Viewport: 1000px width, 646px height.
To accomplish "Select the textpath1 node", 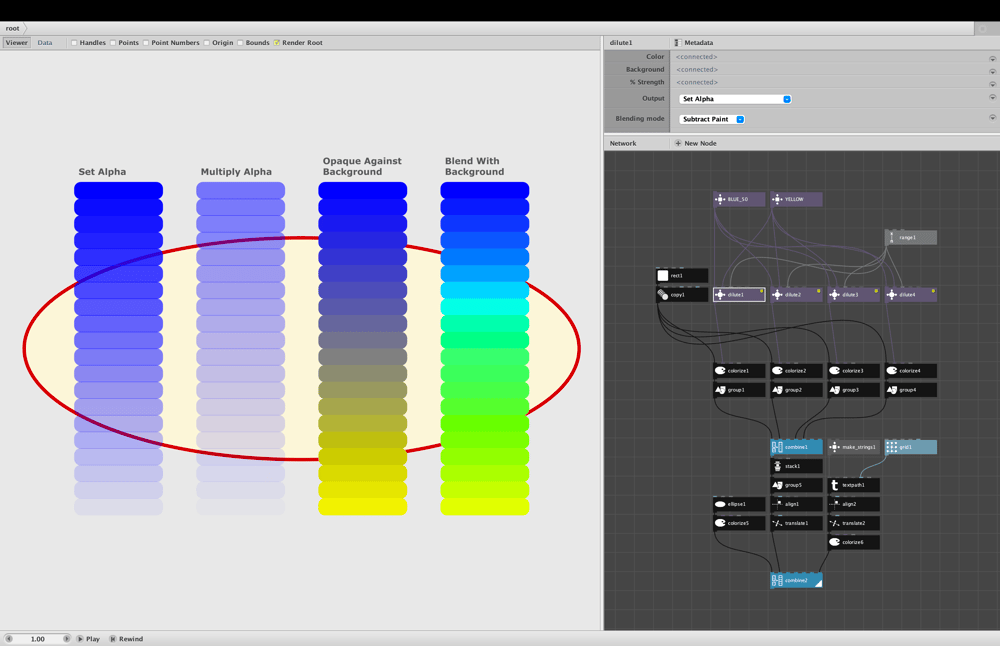I will point(853,485).
